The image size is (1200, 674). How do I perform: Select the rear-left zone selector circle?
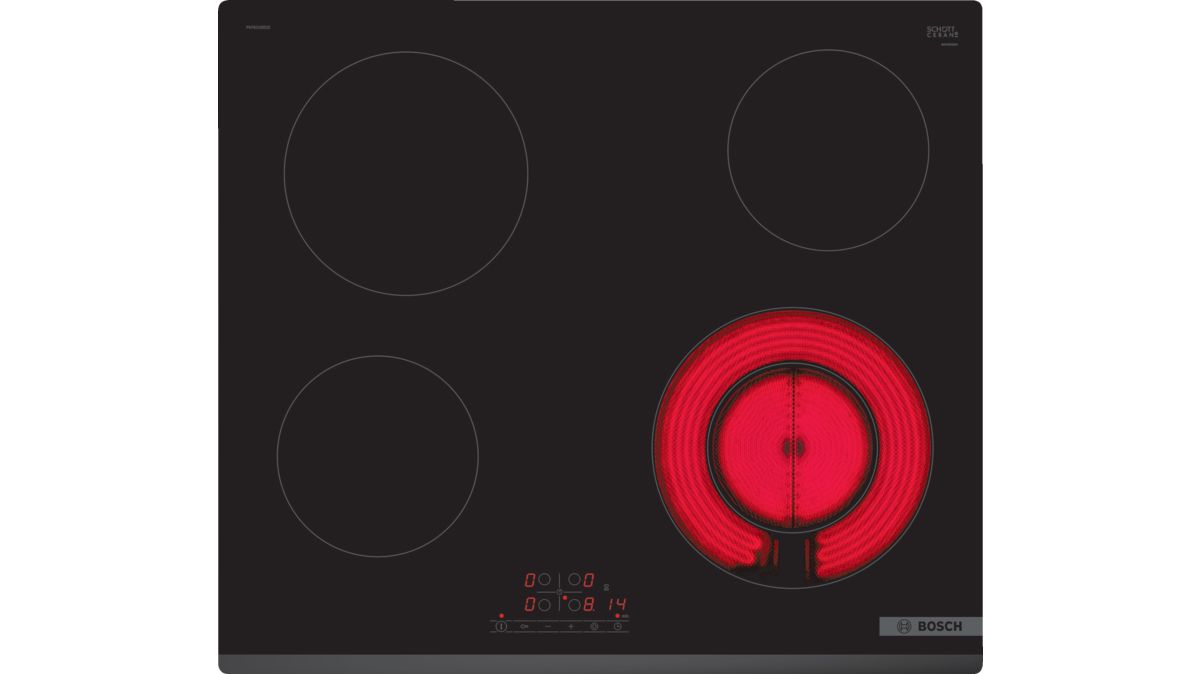[x=545, y=580]
